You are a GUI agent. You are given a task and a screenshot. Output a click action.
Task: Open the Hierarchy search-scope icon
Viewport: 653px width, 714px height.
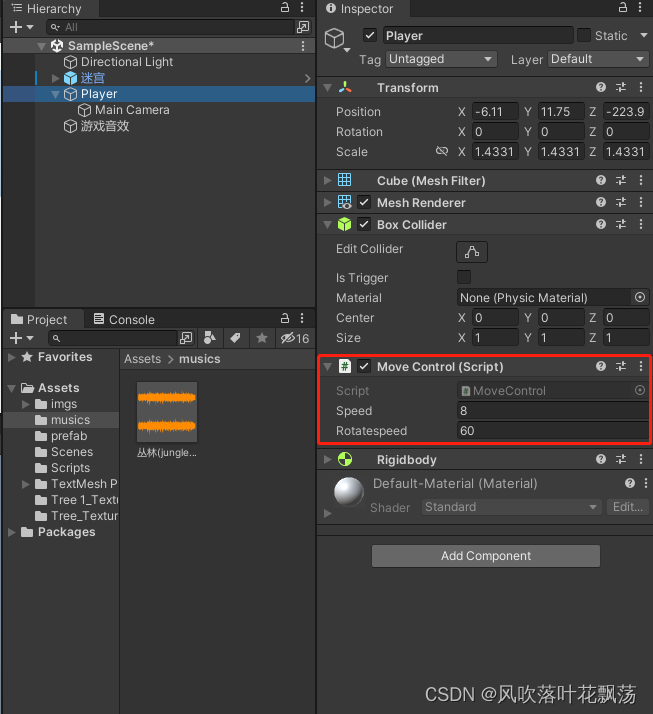click(x=303, y=27)
